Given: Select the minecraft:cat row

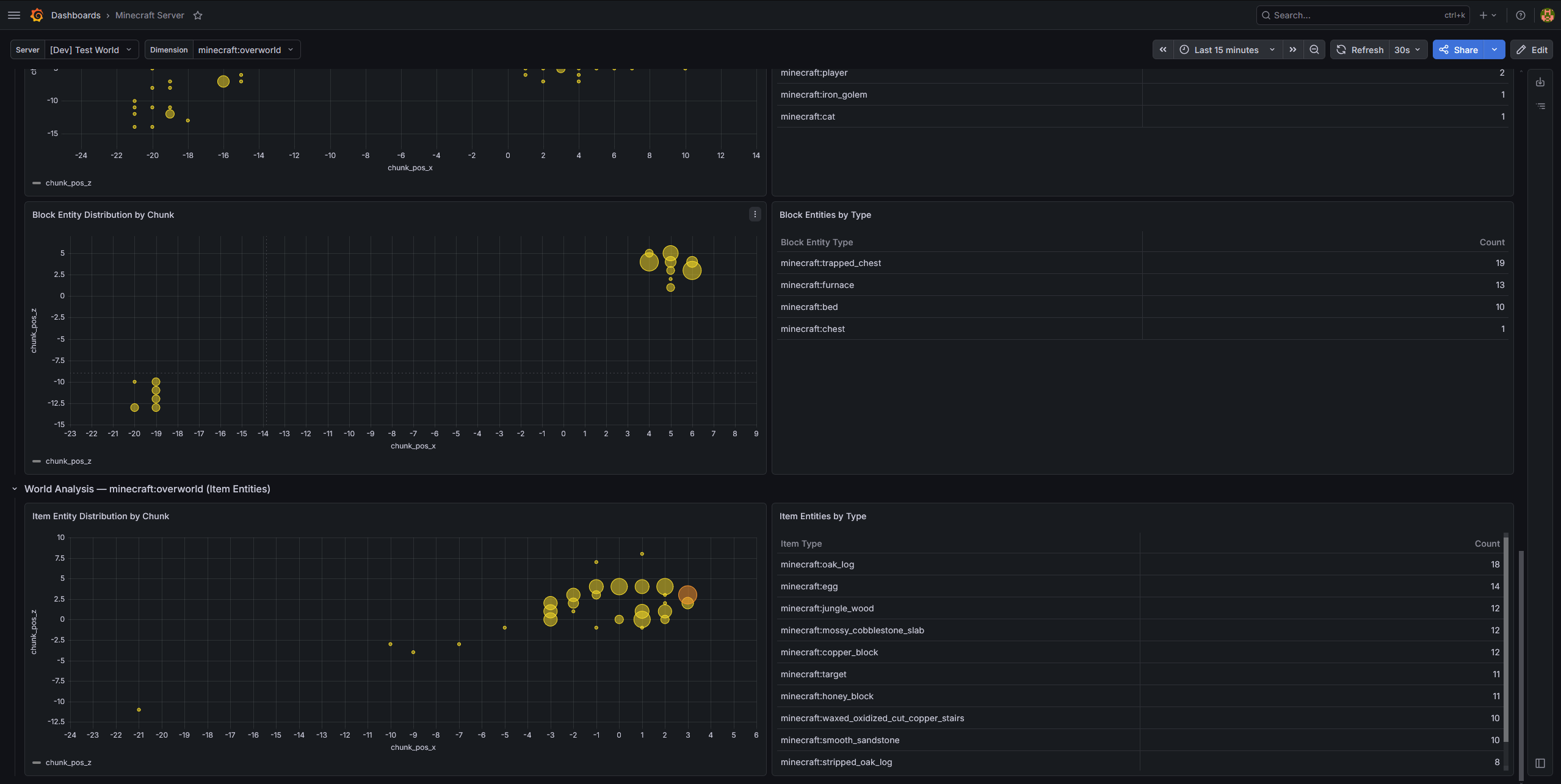Looking at the screenshot, I should [1142, 117].
